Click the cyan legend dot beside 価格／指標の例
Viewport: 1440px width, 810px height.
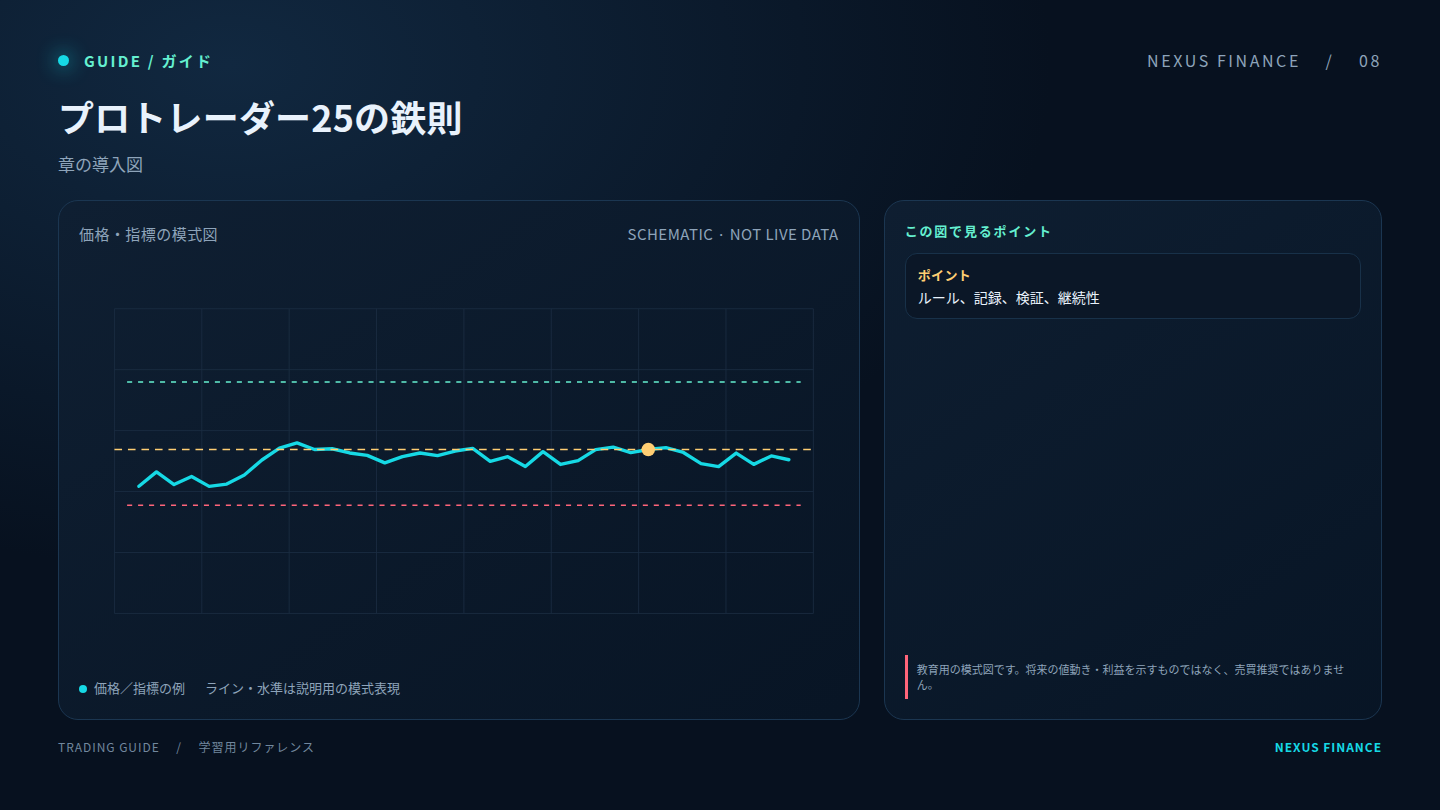83,689
